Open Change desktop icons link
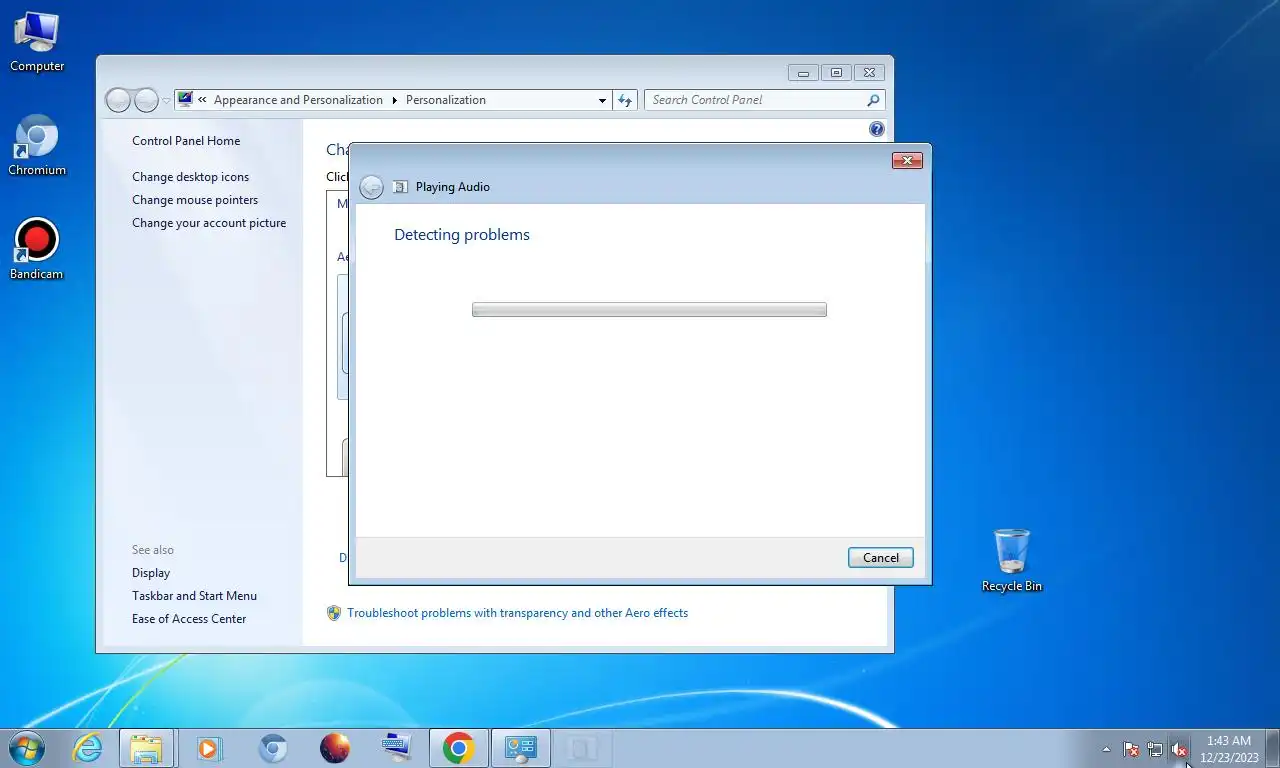This screenshot has width=1280, height=768. click(191, 177)
